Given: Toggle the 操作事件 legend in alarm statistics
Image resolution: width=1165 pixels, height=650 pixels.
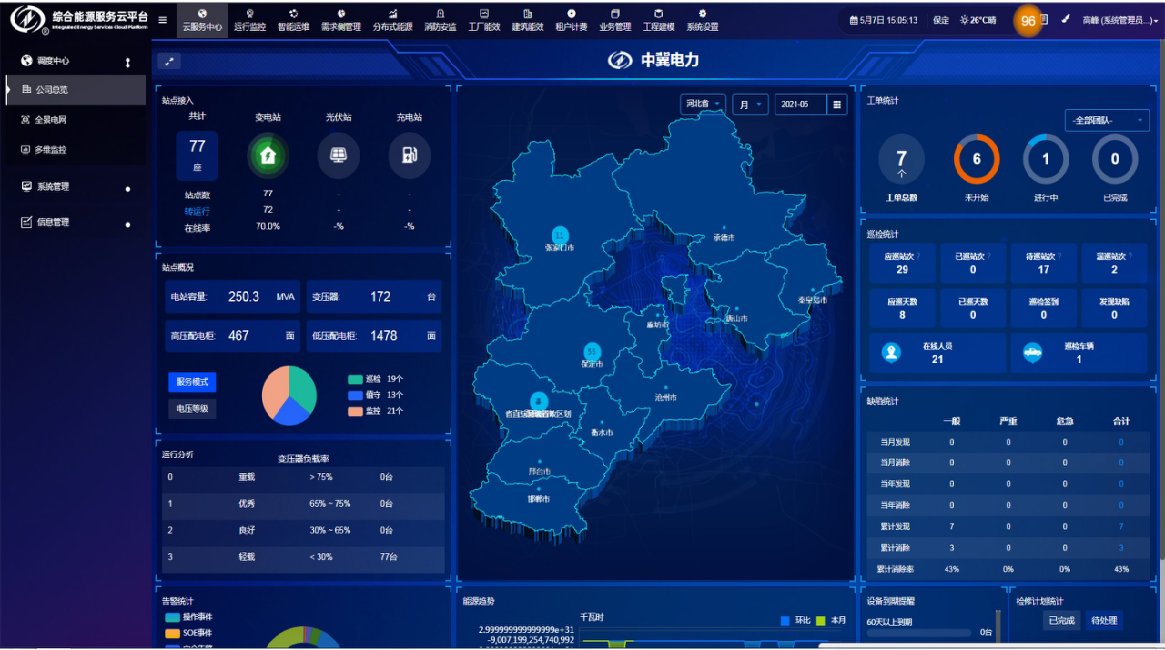Looking at the screenshot, I should pos(188,617).
